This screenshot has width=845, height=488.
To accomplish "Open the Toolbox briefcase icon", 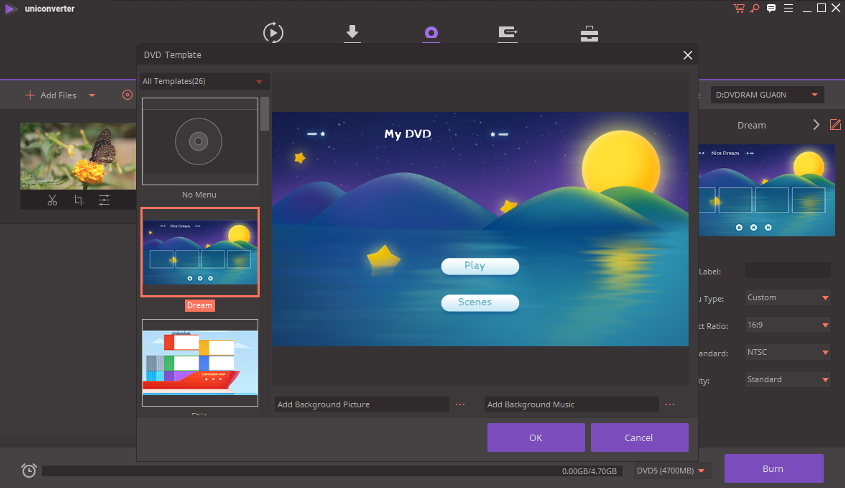I will pyautogui.click(x=589, y=33).
